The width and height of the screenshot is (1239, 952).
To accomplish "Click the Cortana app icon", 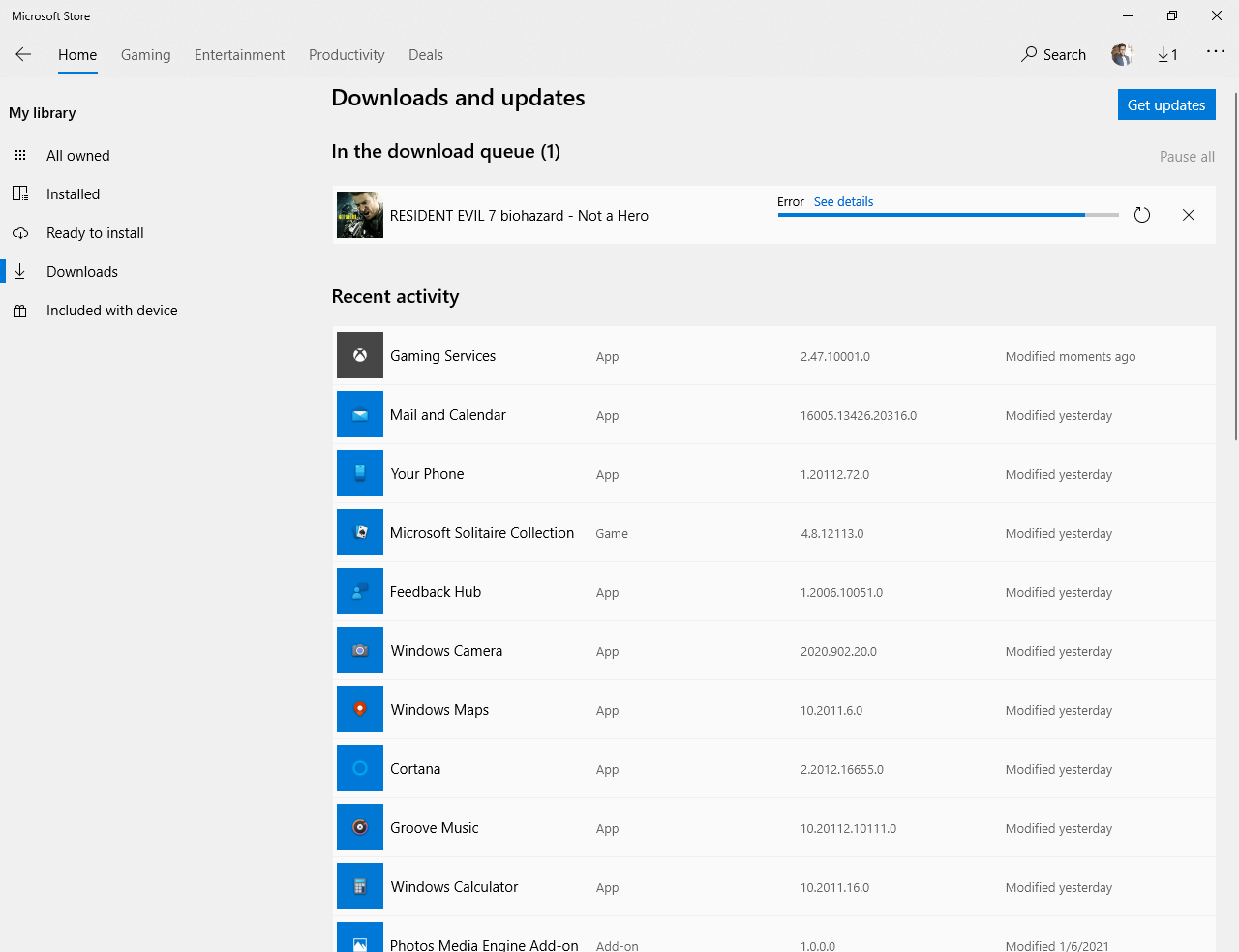I will (360, 768).
